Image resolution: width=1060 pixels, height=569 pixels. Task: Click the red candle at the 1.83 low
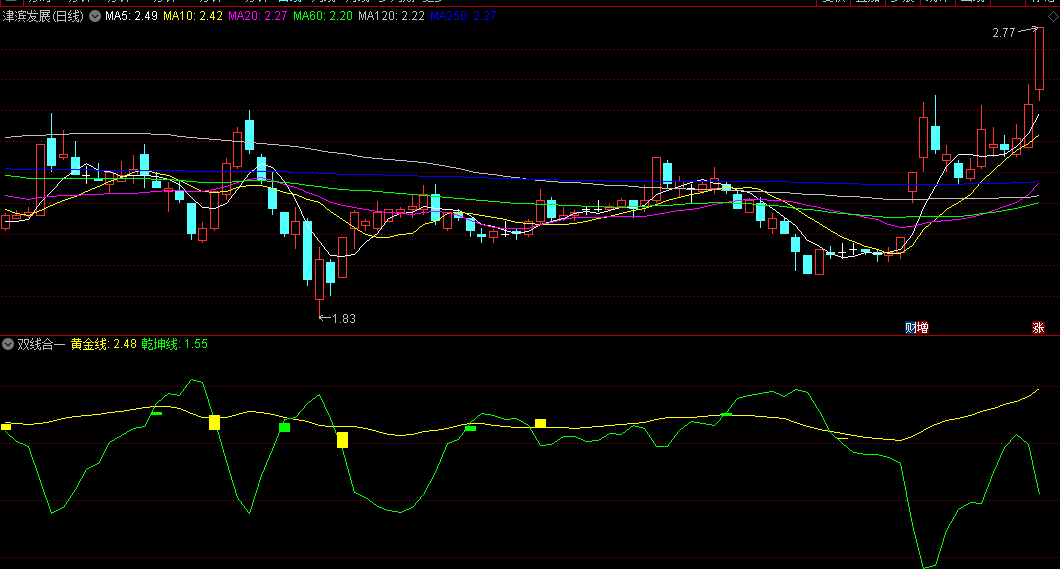[x=320, y=279]
